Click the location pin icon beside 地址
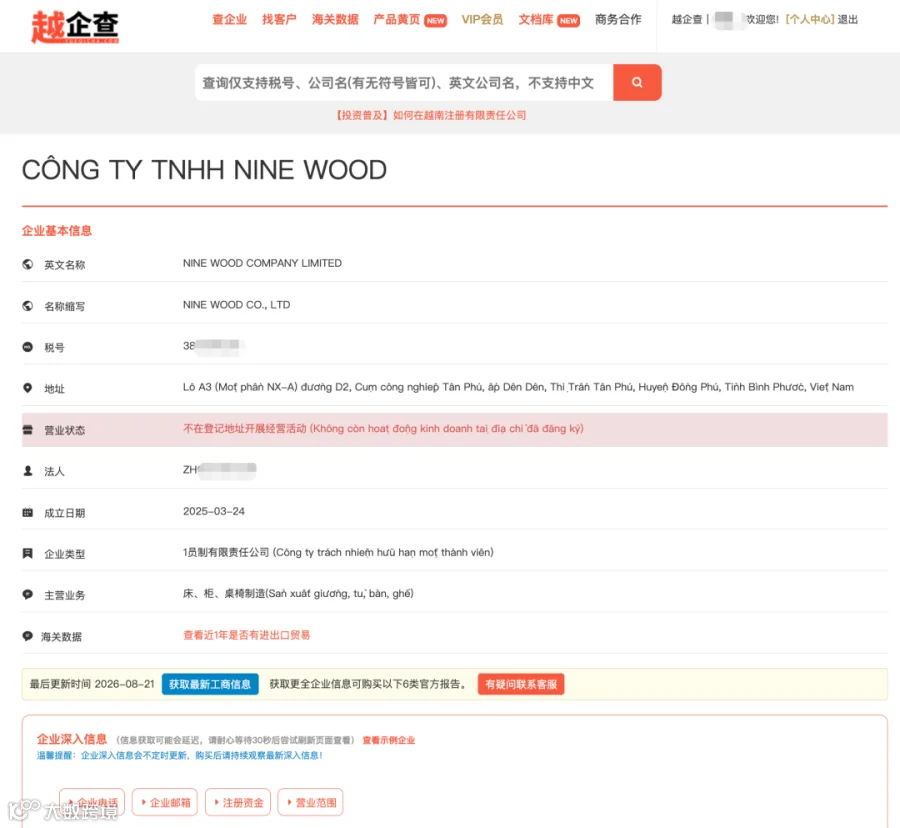The image size is (900, 828). [x=28, y=388]
